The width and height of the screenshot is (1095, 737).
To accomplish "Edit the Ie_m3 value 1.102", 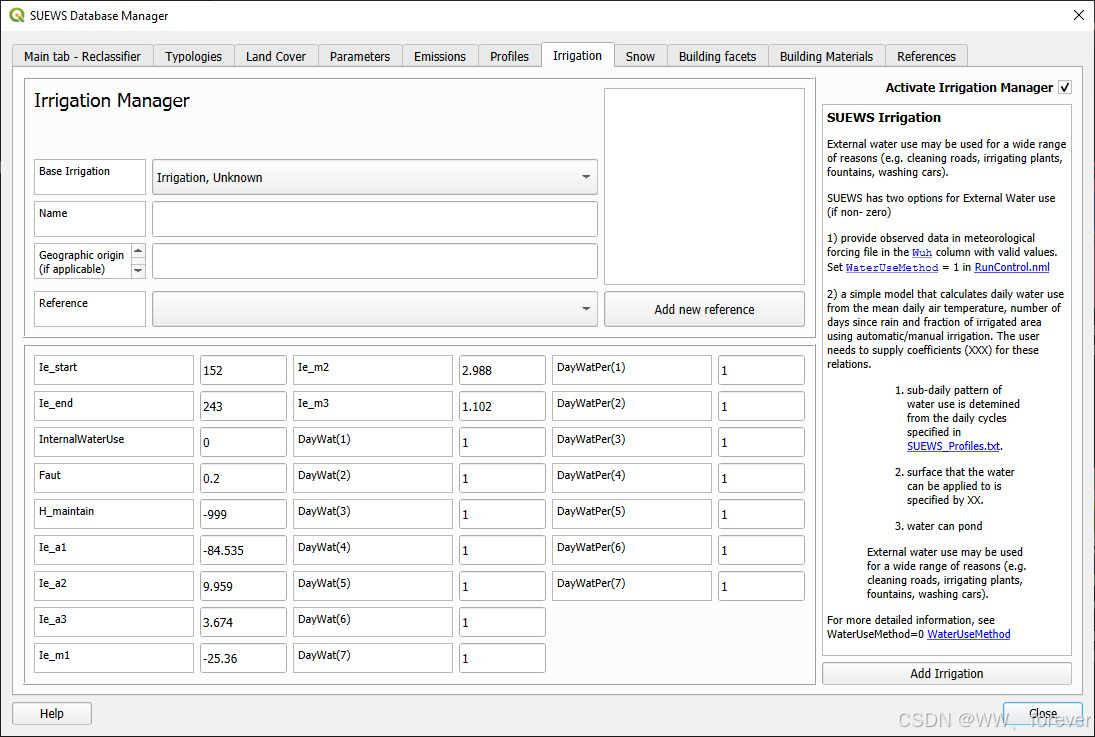I will [502, 406].
